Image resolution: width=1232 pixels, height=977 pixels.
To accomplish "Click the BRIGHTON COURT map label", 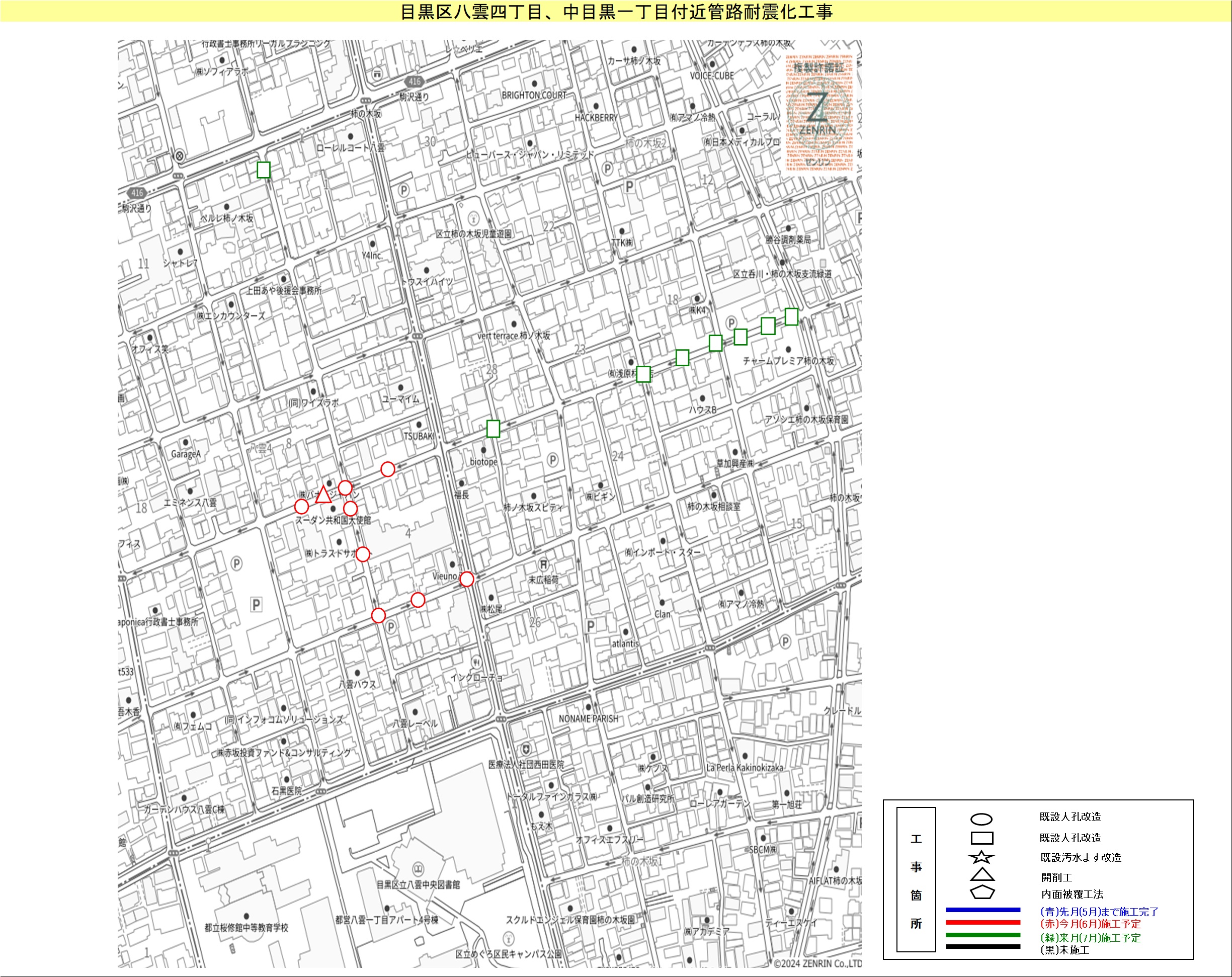I will coord(534,96).
